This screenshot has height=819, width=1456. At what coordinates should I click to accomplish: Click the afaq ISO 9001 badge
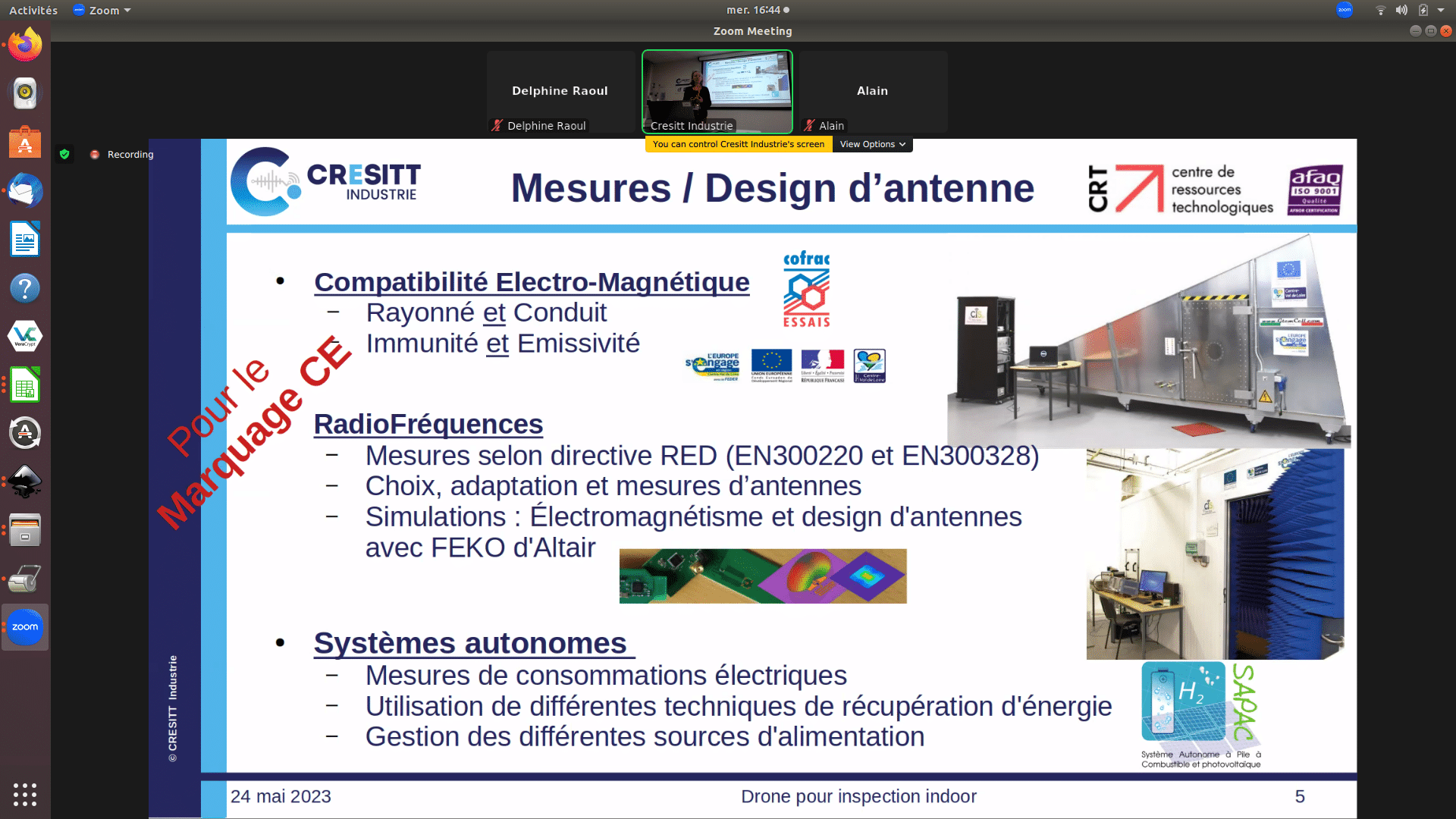pos(1315,190)
